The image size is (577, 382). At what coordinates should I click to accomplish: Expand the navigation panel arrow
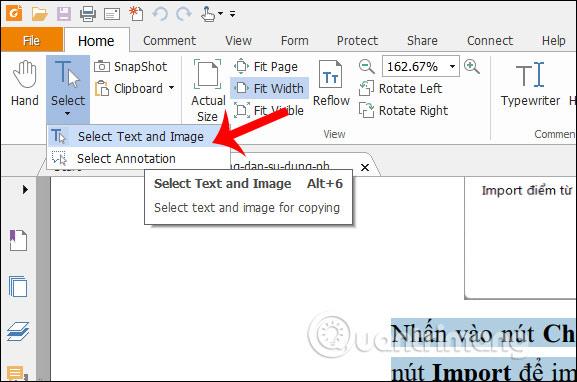coord(25,190)
